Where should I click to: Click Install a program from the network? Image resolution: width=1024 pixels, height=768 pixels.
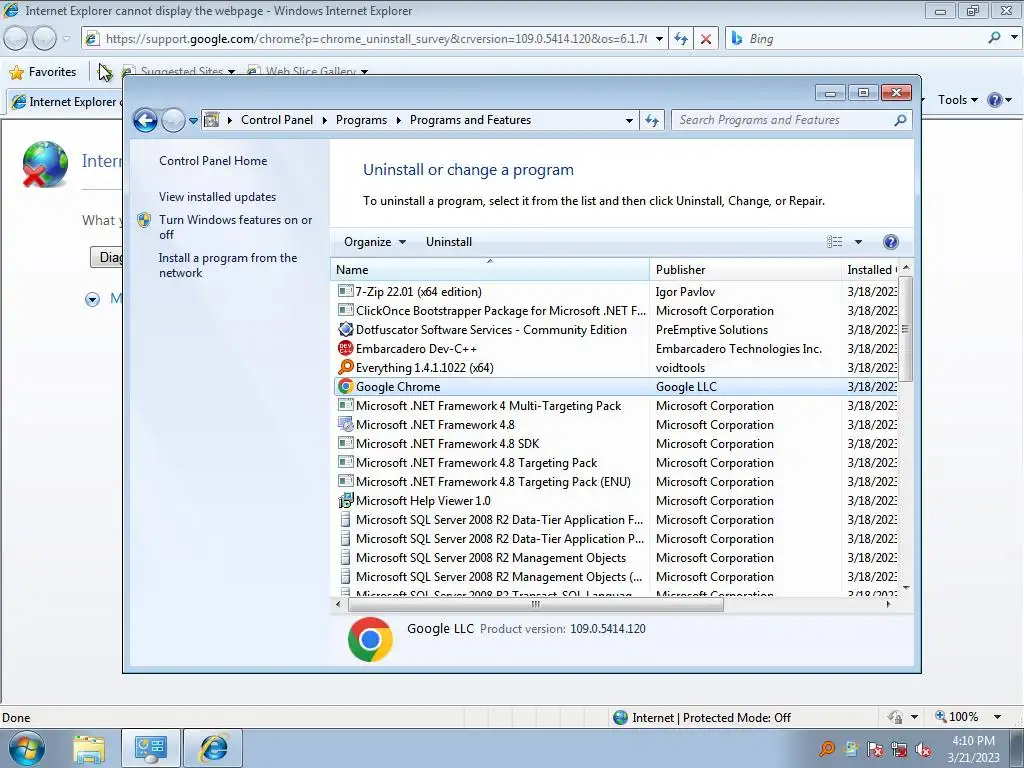click(x=228, y=265)
